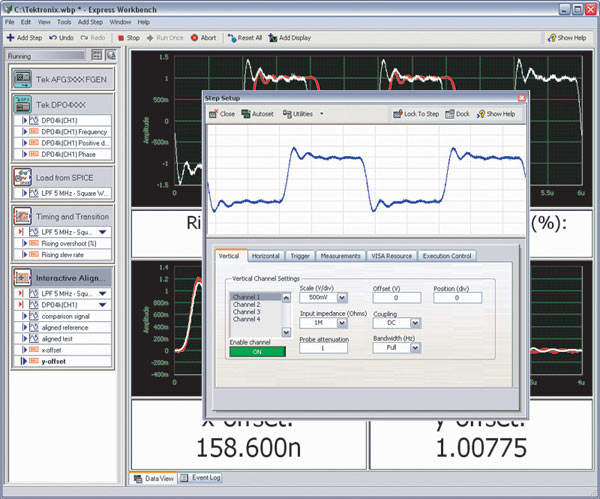Open the File menu
600x499 pixels.
coord(10,22)
